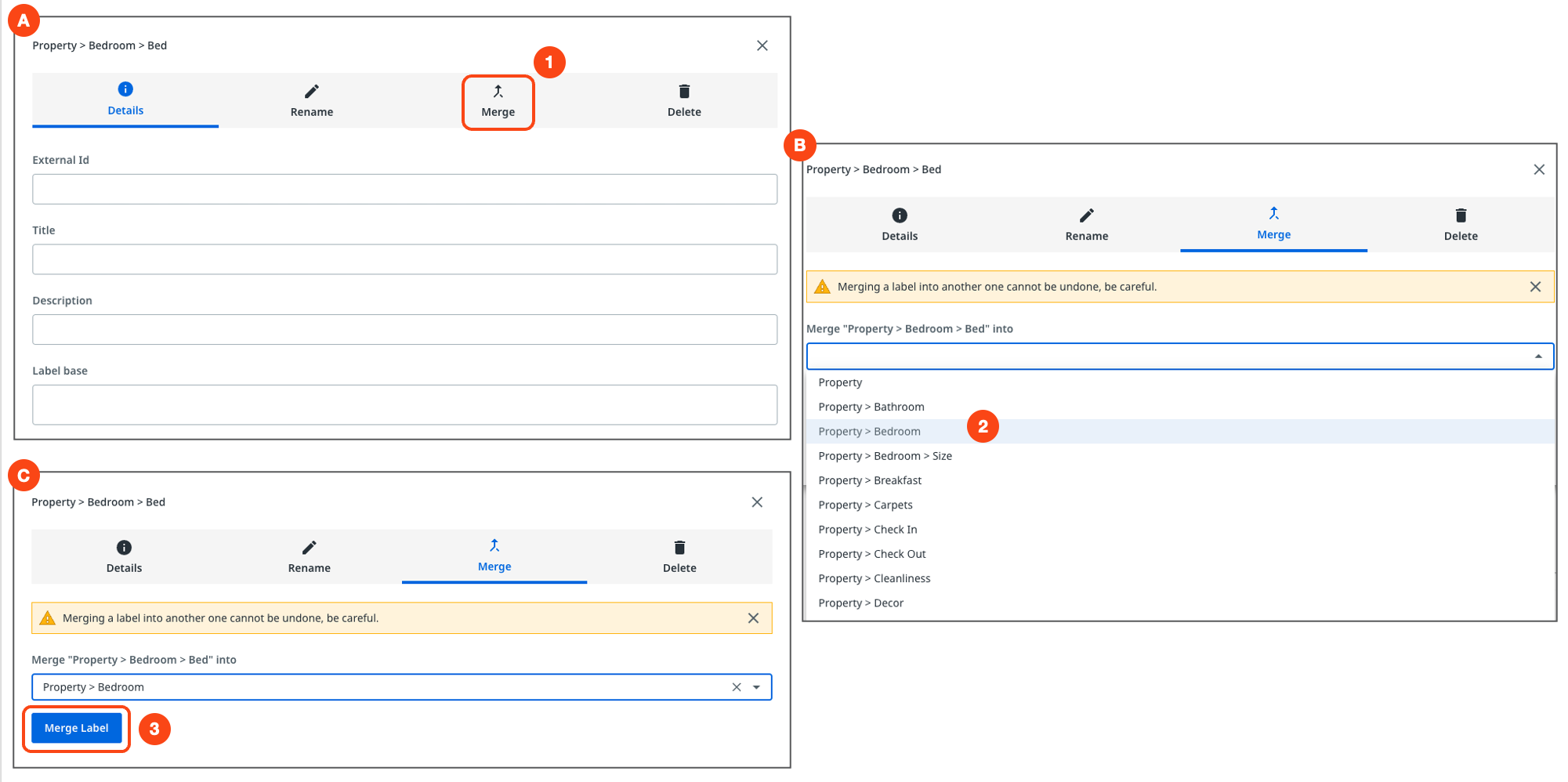The width and height of the screenshot is (1568, 782).
Task: Select the Details tab in panel B
Action: pos(899,225)
